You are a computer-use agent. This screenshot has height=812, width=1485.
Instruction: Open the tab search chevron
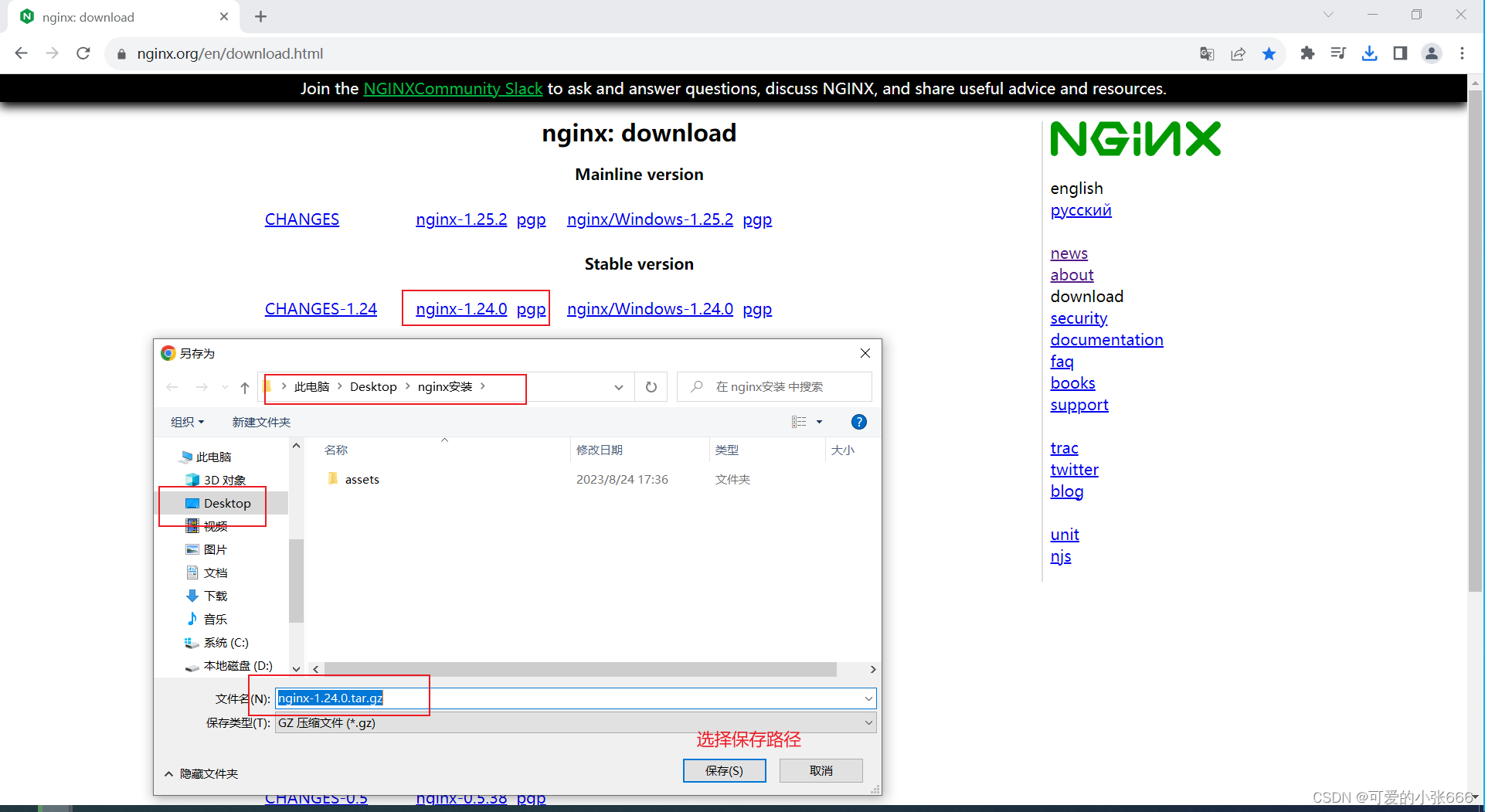[x=1328, y=15]
